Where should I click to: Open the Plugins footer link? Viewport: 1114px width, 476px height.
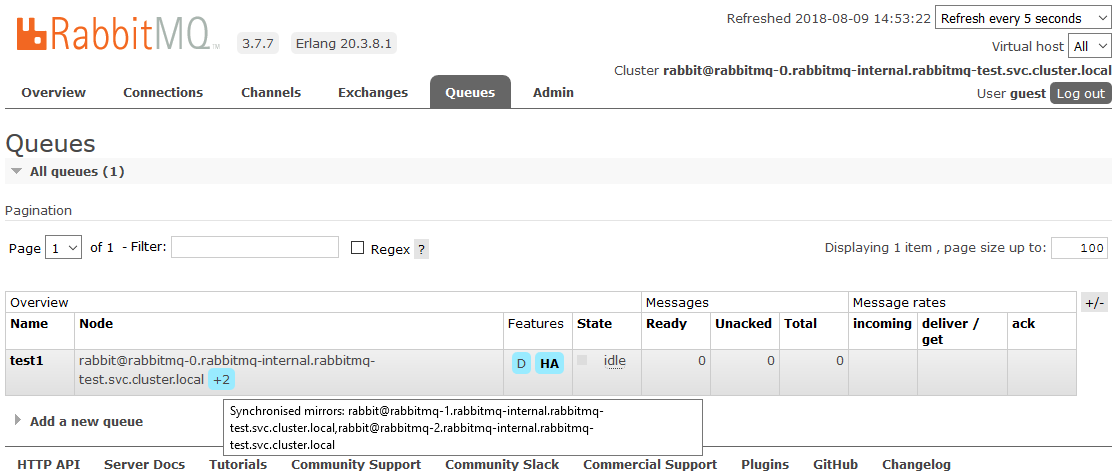point(765,465)
